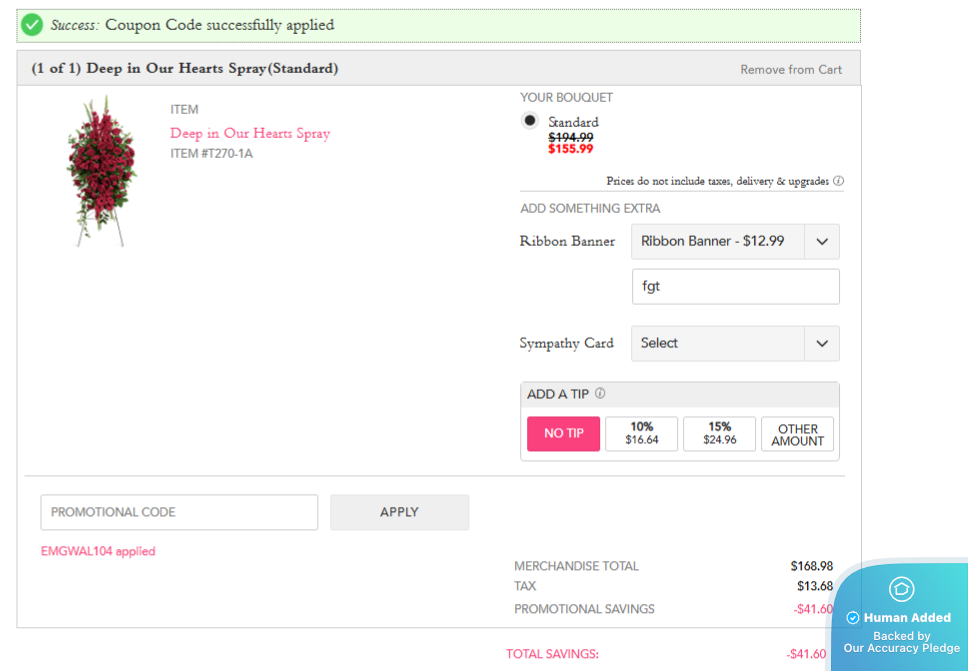Click the EMGWAL104 applied coupon text

pos(98,551)
